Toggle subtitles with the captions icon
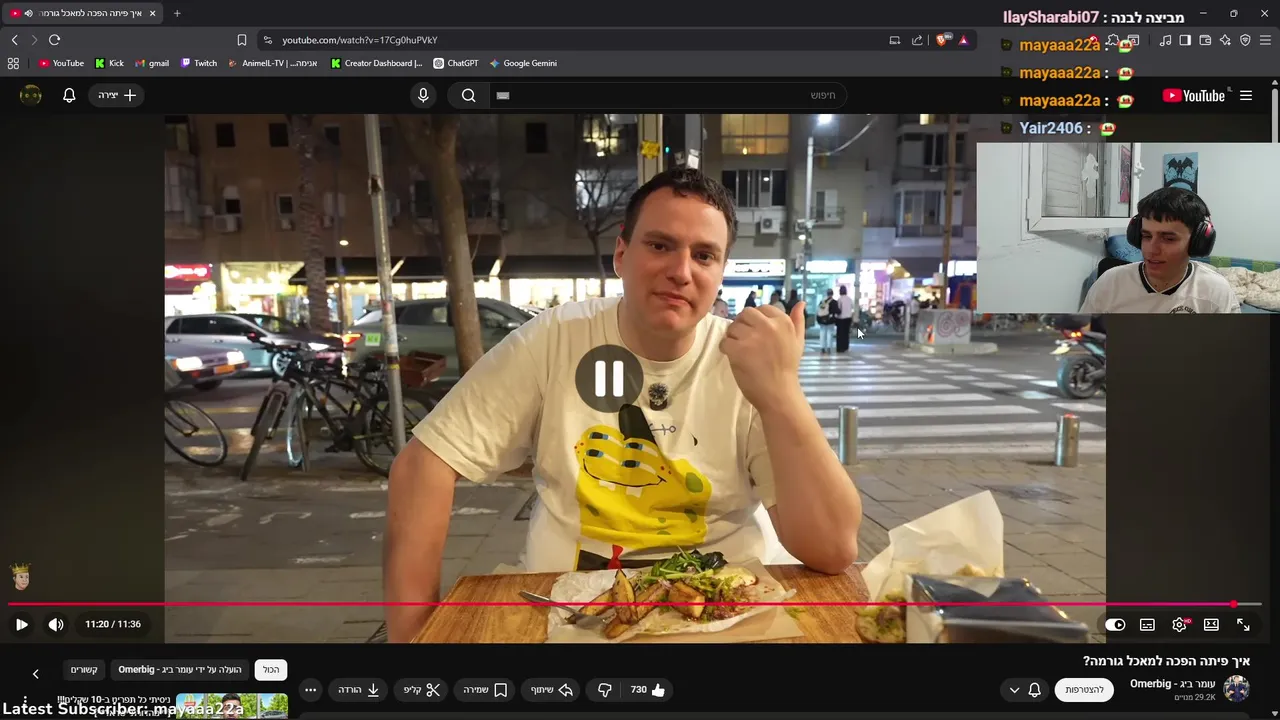 pos(1147,624)
